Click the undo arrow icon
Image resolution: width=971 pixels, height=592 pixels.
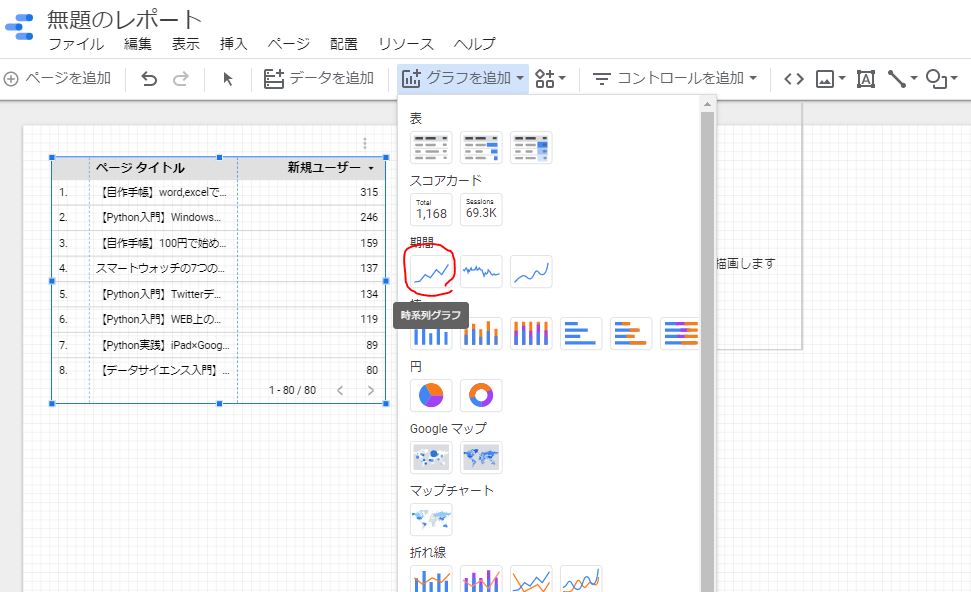point(149,79)
